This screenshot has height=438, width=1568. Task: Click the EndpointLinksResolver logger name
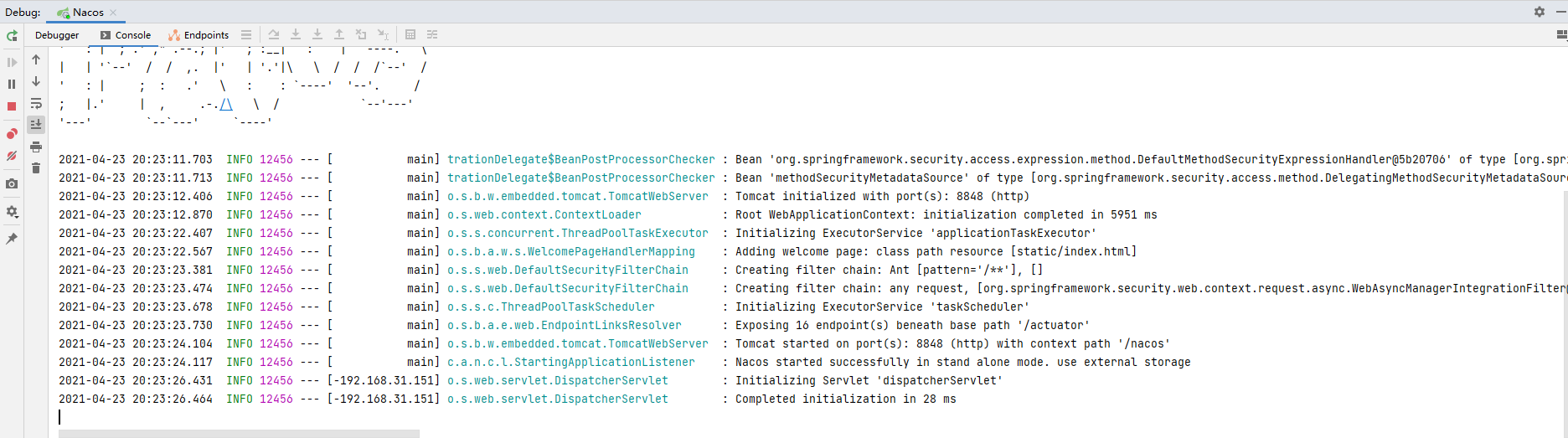(565, 325)
